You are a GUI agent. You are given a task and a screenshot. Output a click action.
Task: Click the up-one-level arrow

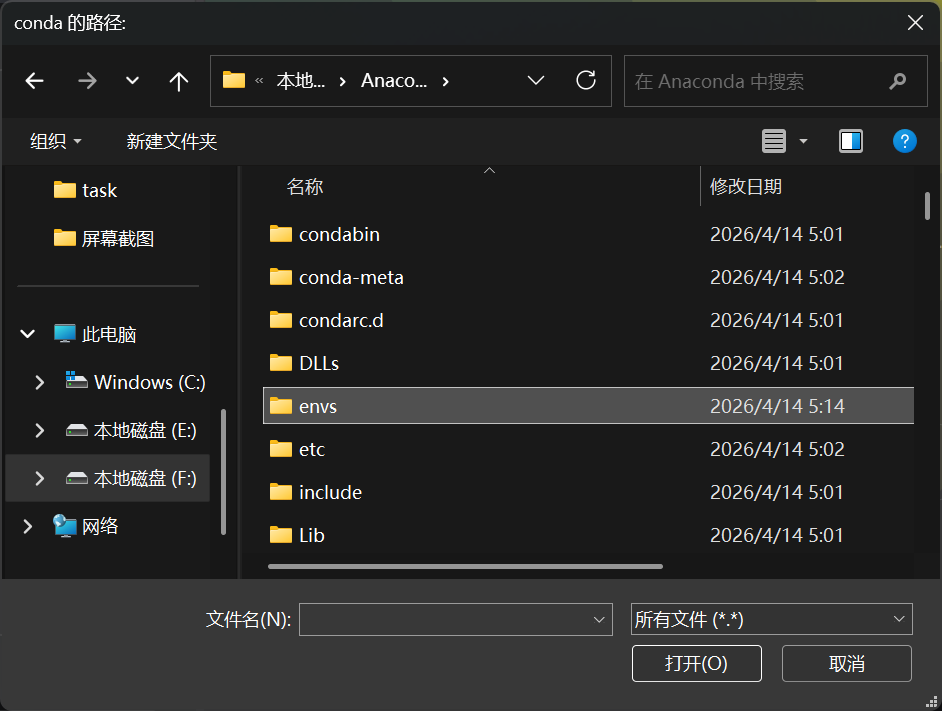click(179, 81)
